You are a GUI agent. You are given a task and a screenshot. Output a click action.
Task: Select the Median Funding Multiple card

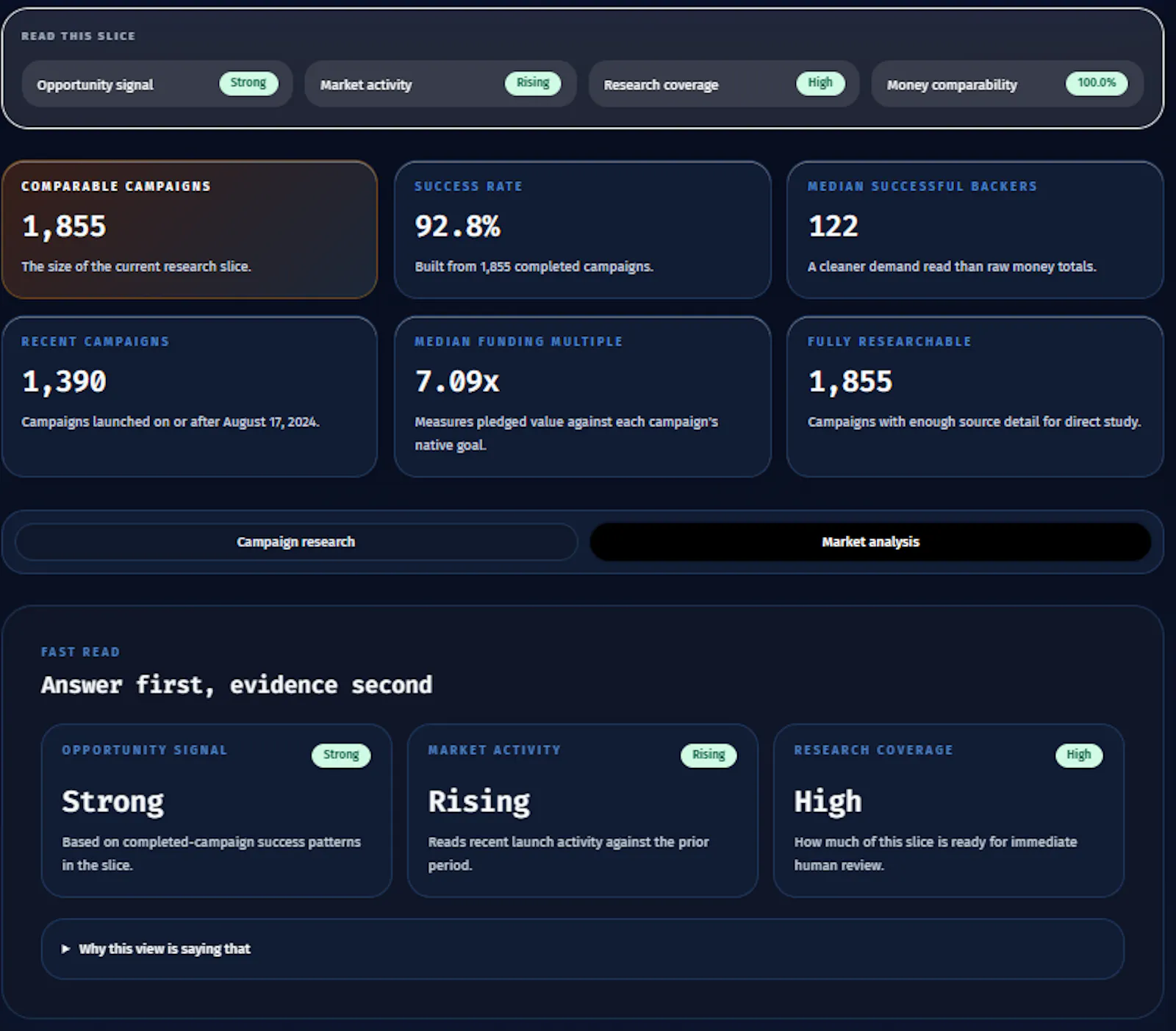pyautogui.click(x=582, y=397)
